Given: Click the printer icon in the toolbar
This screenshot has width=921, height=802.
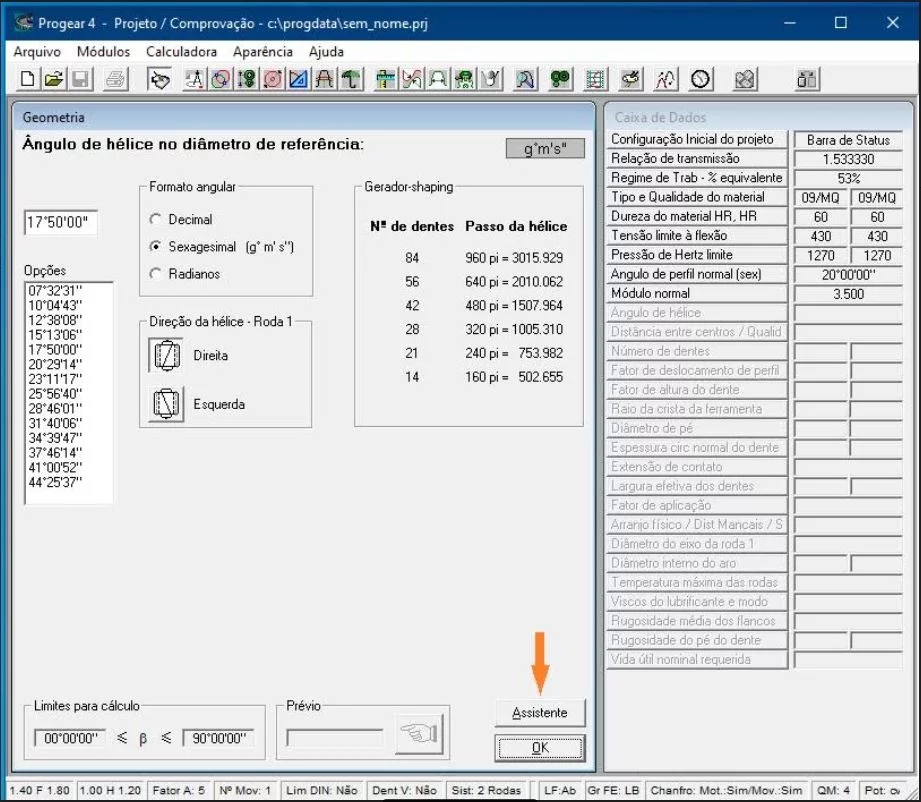Looking at the screenshot, I should tap(115, 79).
